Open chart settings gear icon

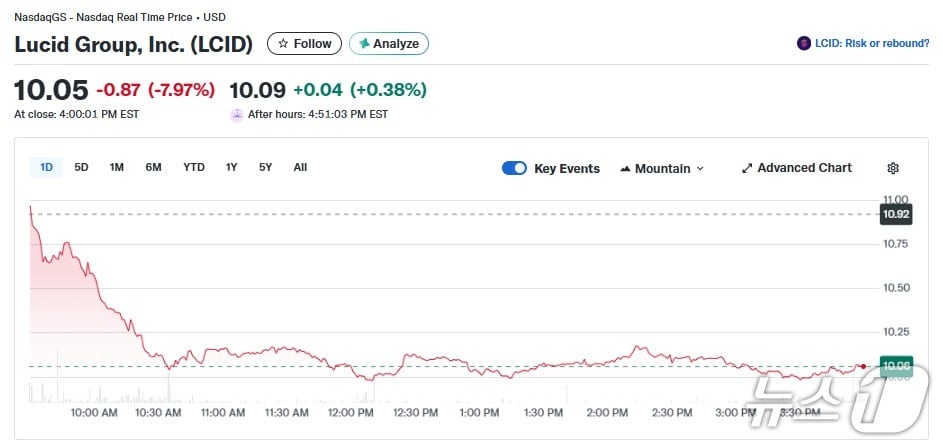coord(893,168)
